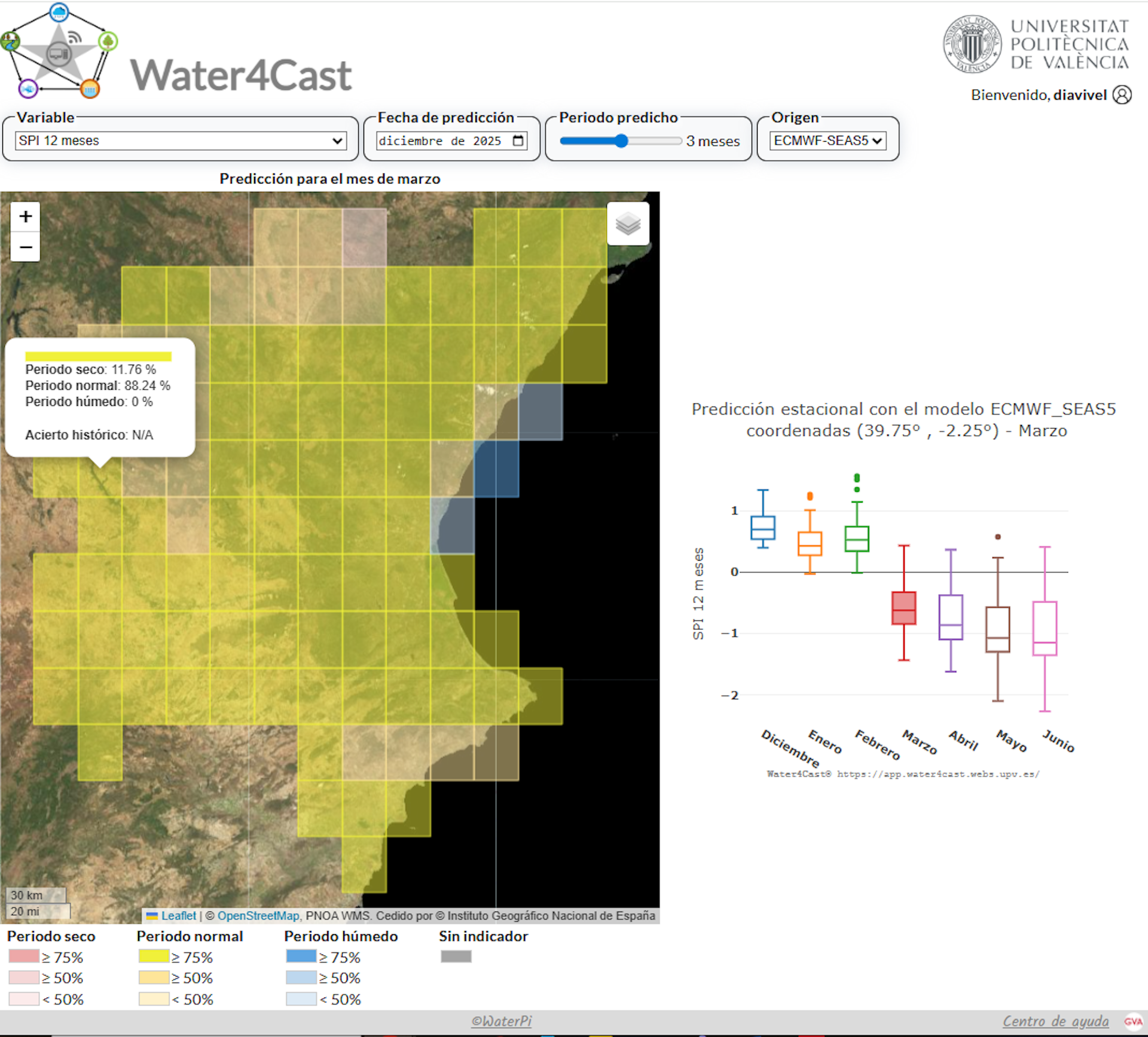Click the GVA logo in footer
The image size is (1148, 1037).
pyautogui.click(x=1133, y=1021)
